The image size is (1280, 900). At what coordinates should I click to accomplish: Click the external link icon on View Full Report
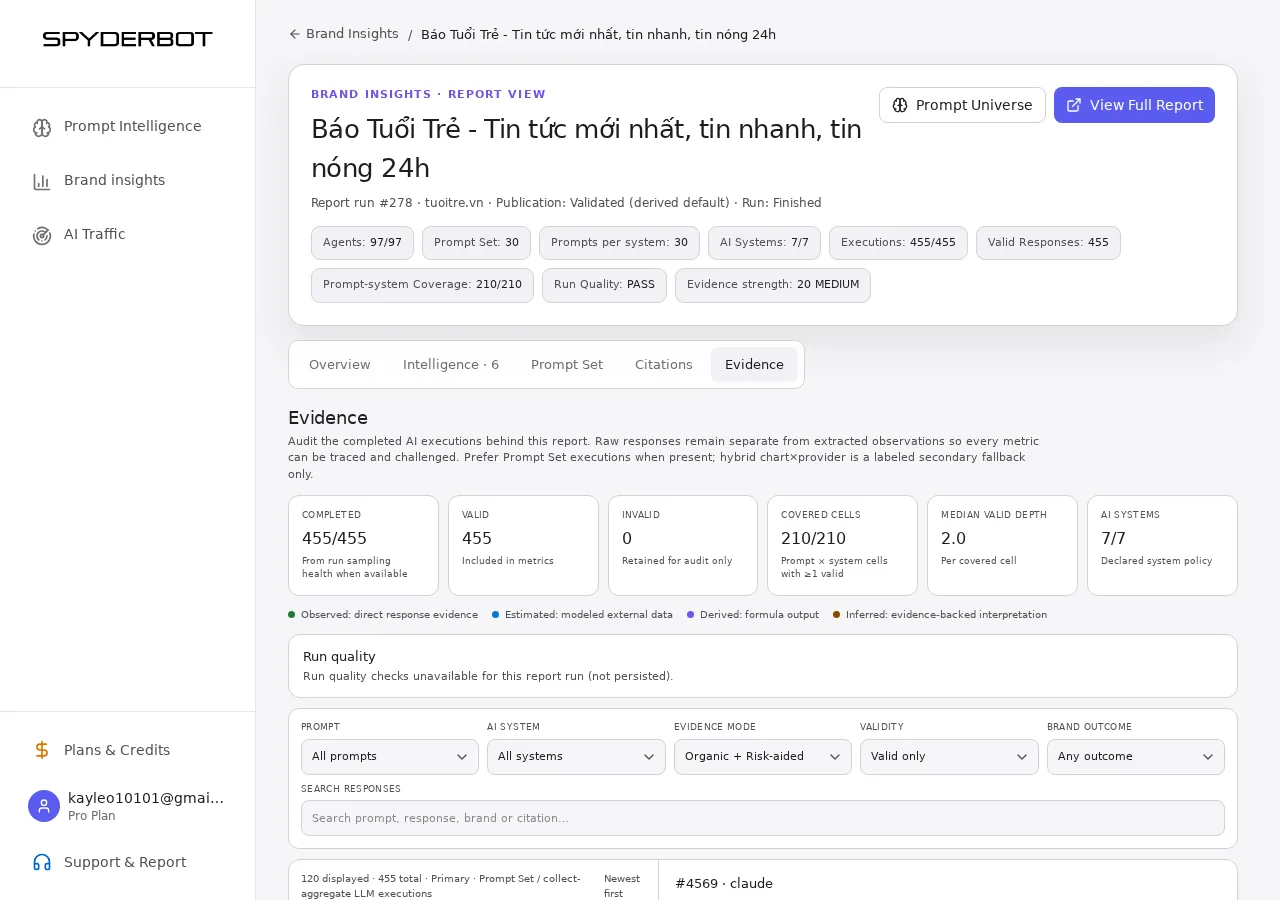tap(1074, 105)
